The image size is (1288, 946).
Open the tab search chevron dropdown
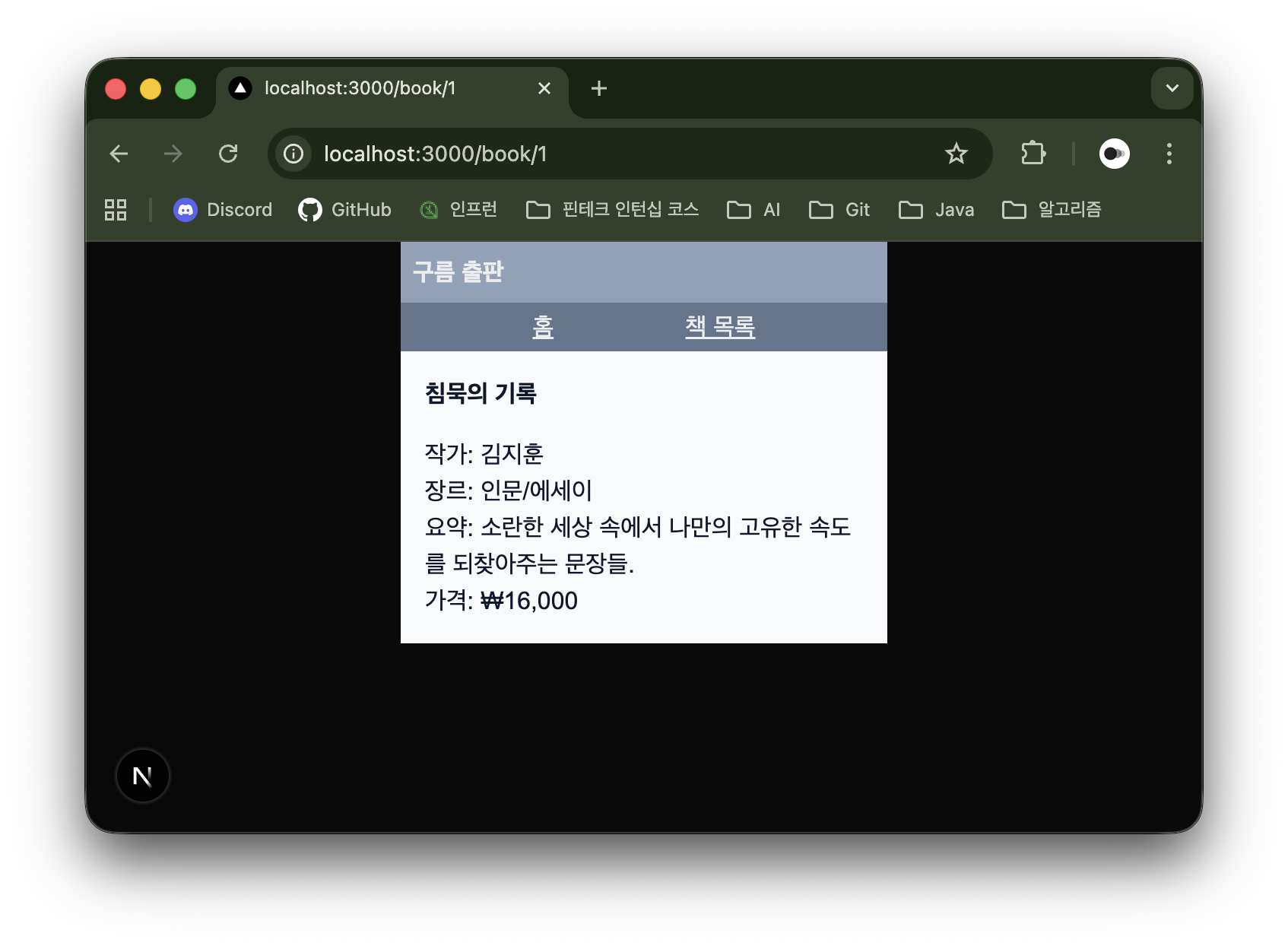pyautogui.click(x=1172, y=88)
